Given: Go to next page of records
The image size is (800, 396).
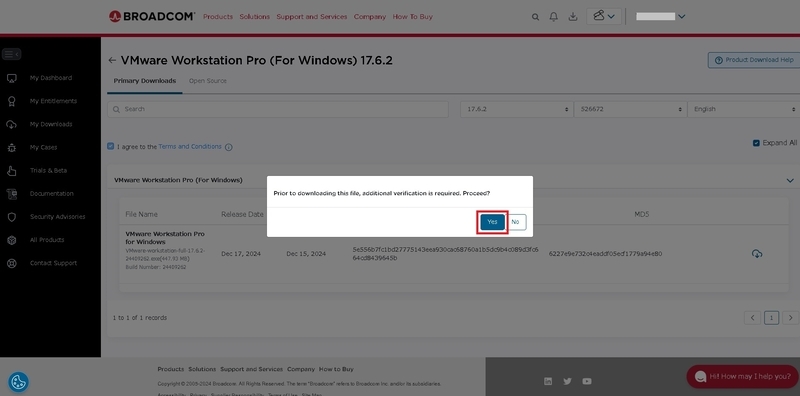Looking at the screenshot, I should point(790,317).
